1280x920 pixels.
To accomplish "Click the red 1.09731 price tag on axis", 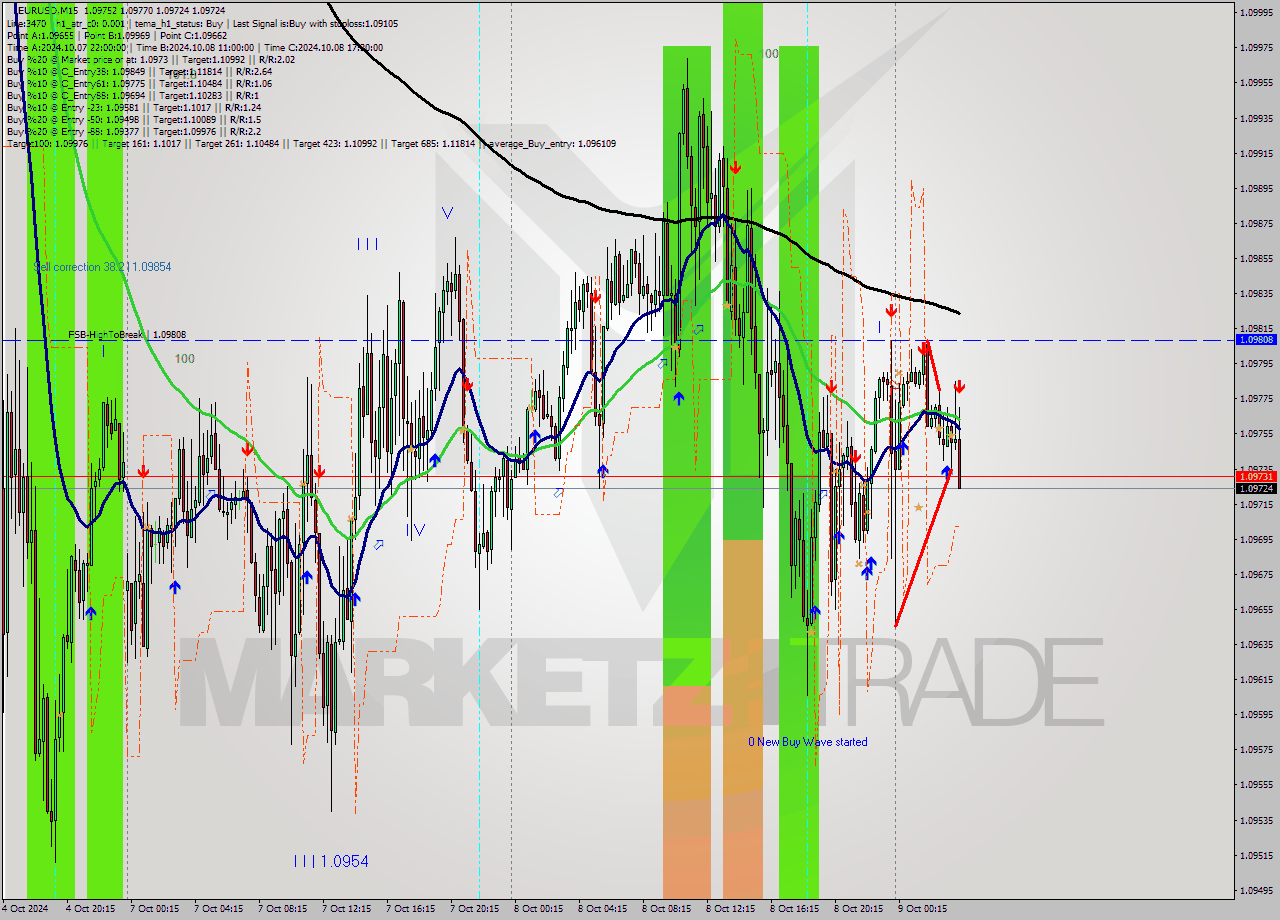I will [1256, 477].
